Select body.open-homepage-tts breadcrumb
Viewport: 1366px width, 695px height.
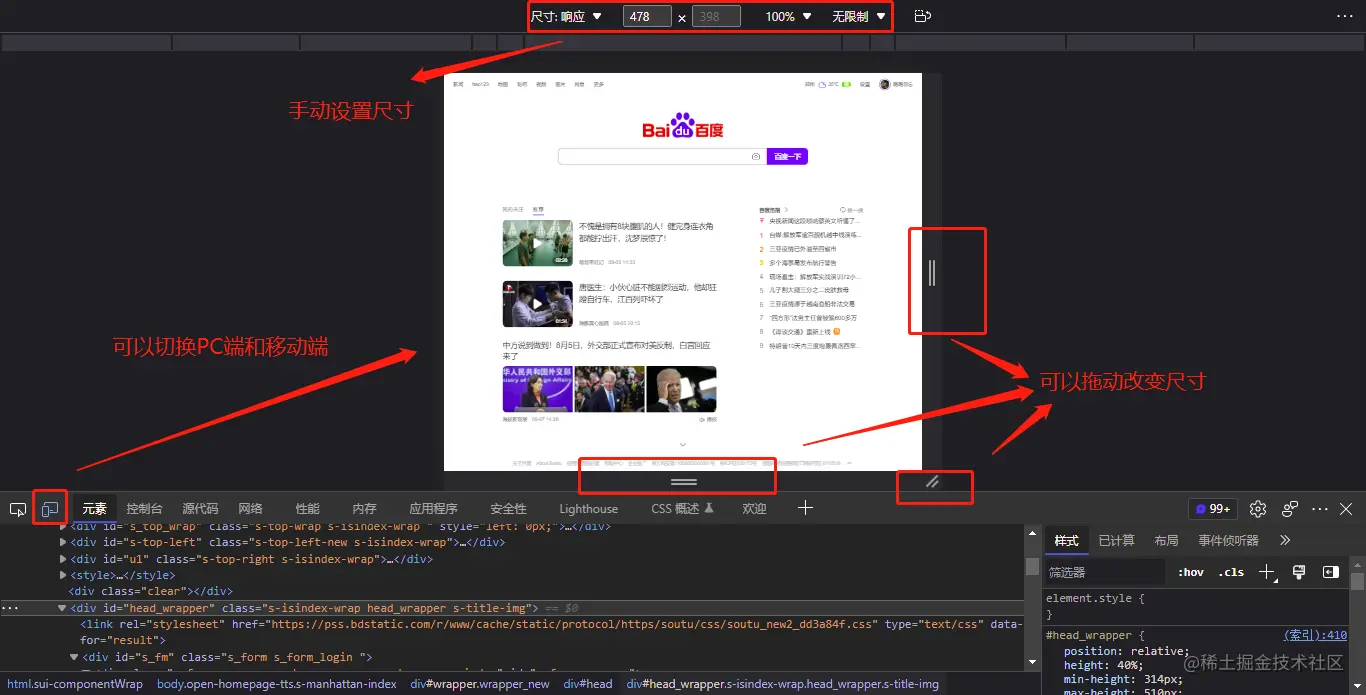click(x=277, y=684)
